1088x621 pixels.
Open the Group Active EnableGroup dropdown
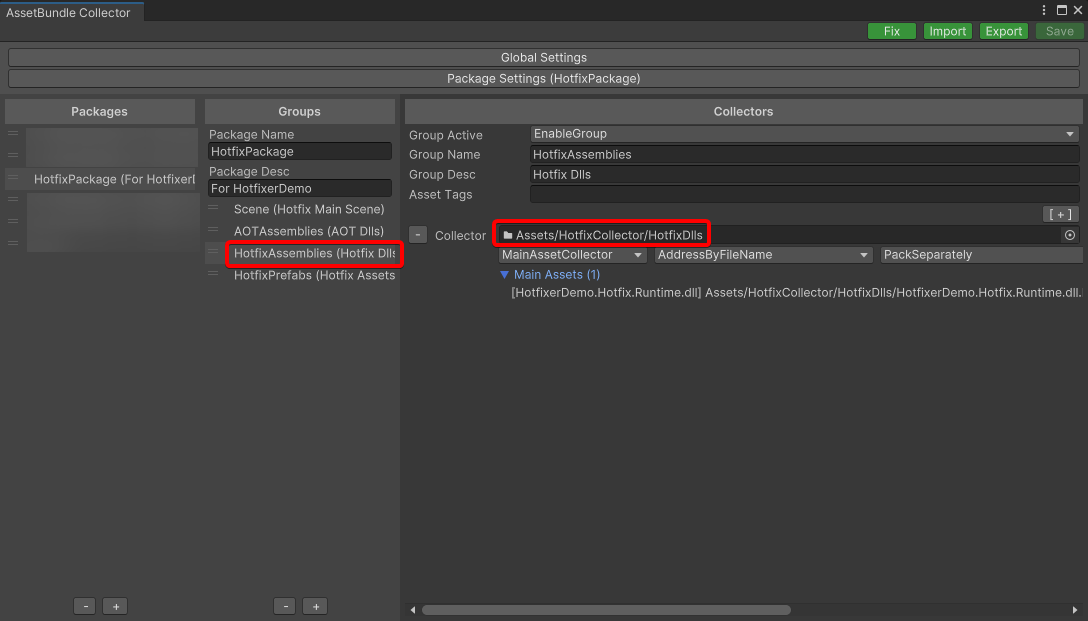click(804, 134)
